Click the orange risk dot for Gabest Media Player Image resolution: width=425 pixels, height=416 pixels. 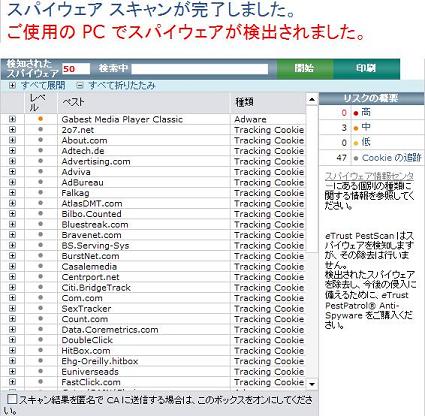coord(41,119)
